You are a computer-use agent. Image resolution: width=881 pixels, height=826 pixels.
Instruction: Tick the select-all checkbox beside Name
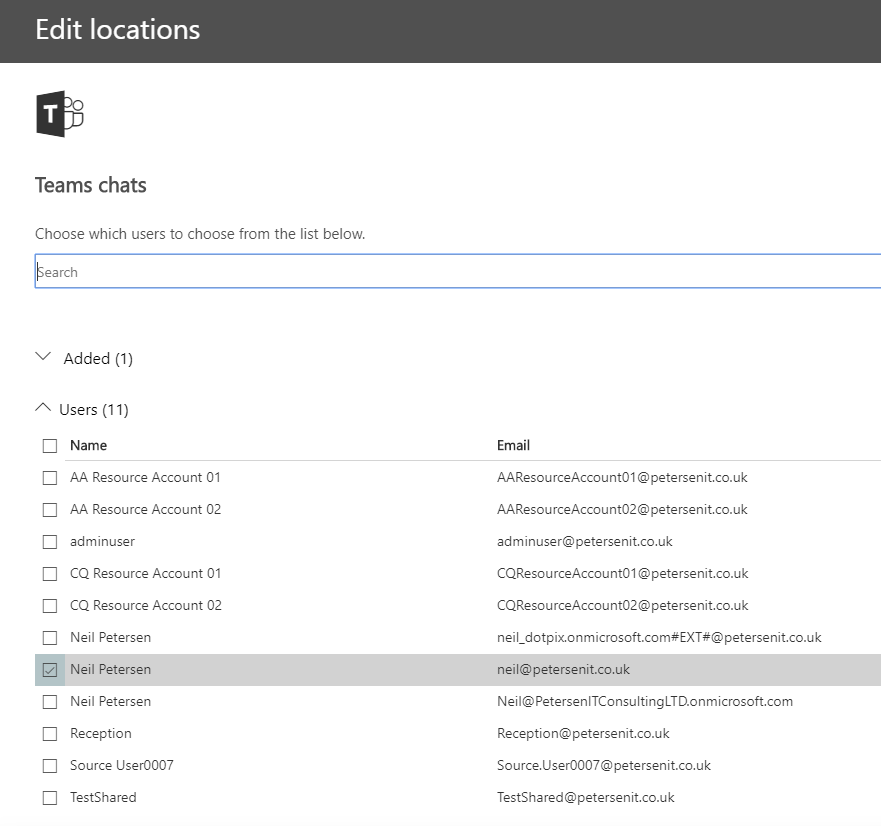(50, 446)
